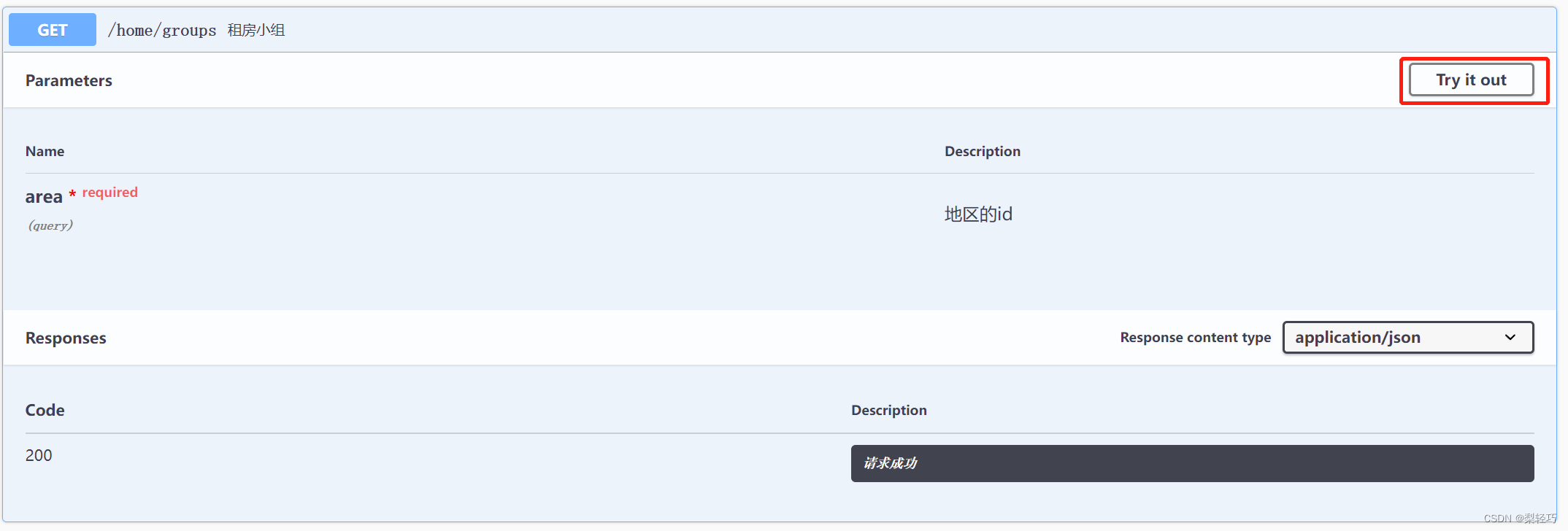Select the Parameters section heading
The height and width of the screenshot is (531, 1568).
[69, 81]
